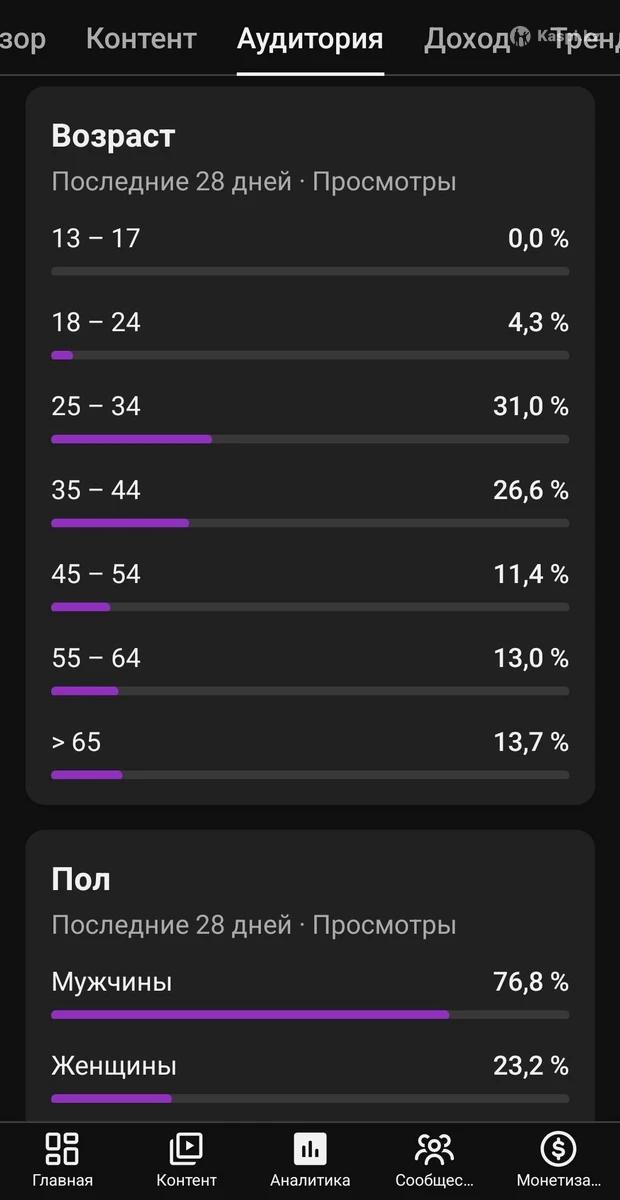This screenshot has width=620, height=1200.
Task: Select the Аудитория tab
Action: pos(310,39)
